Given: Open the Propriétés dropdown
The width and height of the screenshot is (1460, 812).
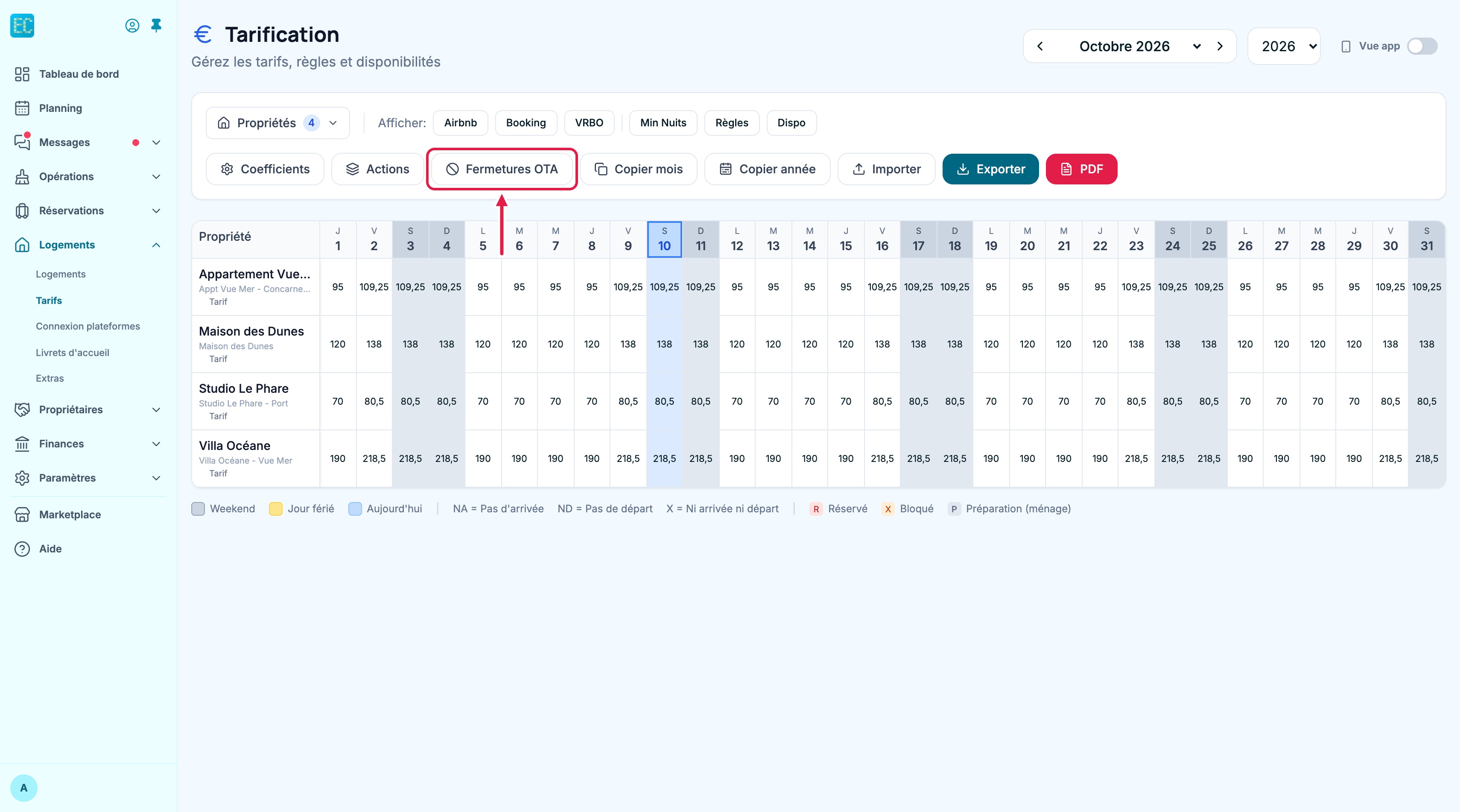Looking at the screenshot, I should tap(278, 123).
